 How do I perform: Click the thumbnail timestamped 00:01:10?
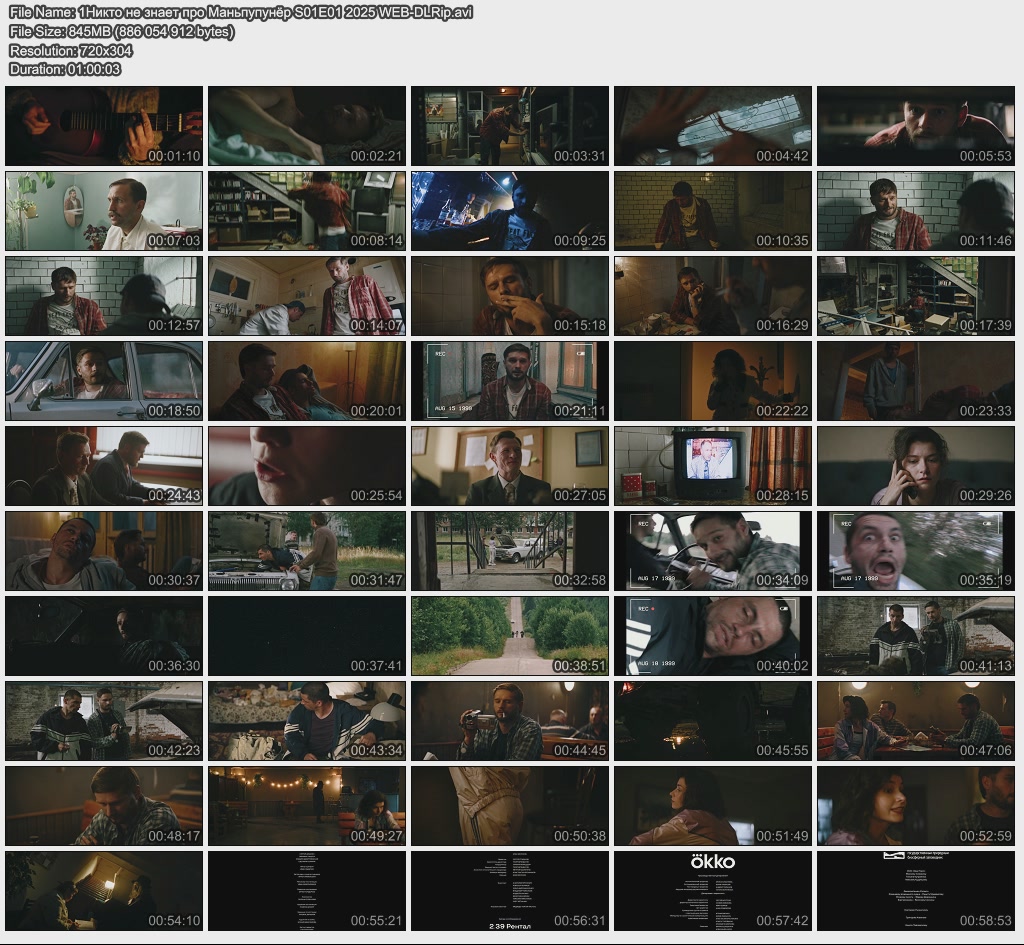pos(104,126)
